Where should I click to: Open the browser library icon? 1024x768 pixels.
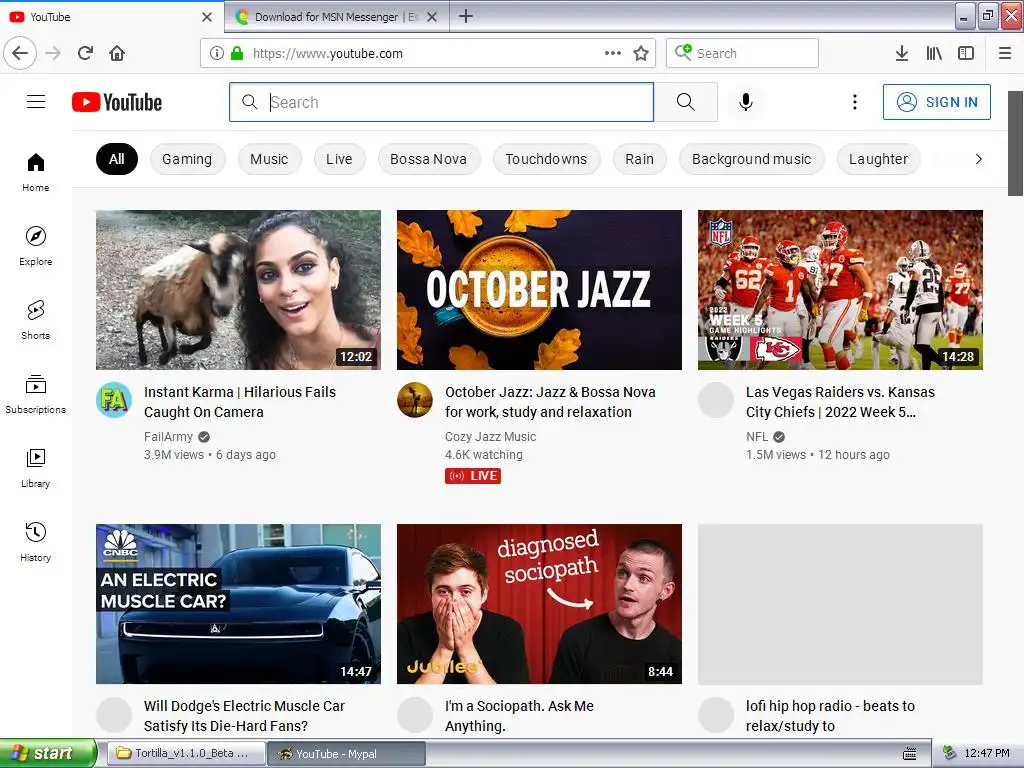934,53
